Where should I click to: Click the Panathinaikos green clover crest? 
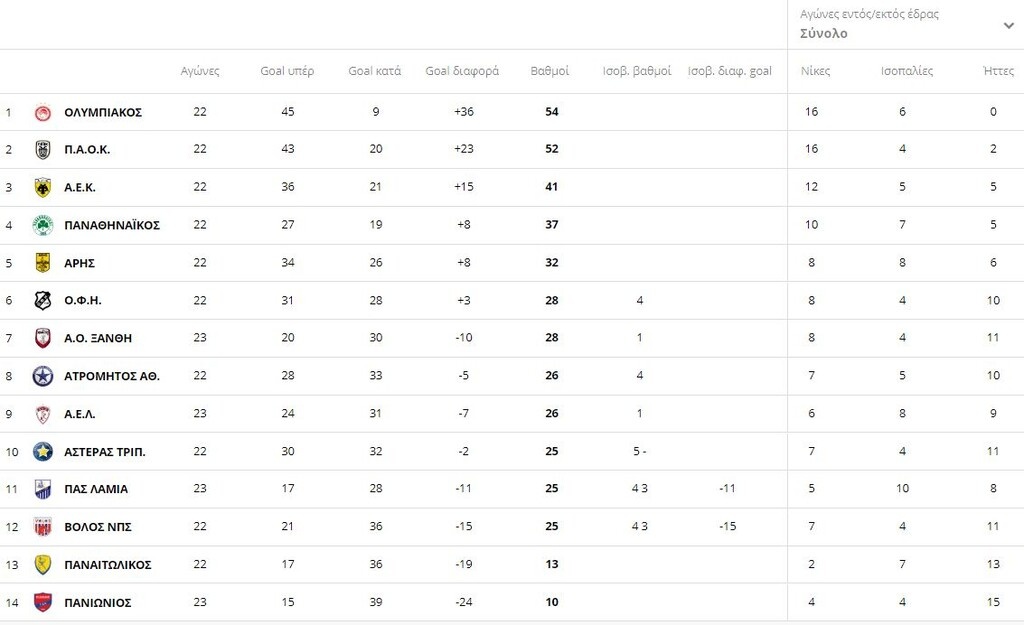coord(42,225)
